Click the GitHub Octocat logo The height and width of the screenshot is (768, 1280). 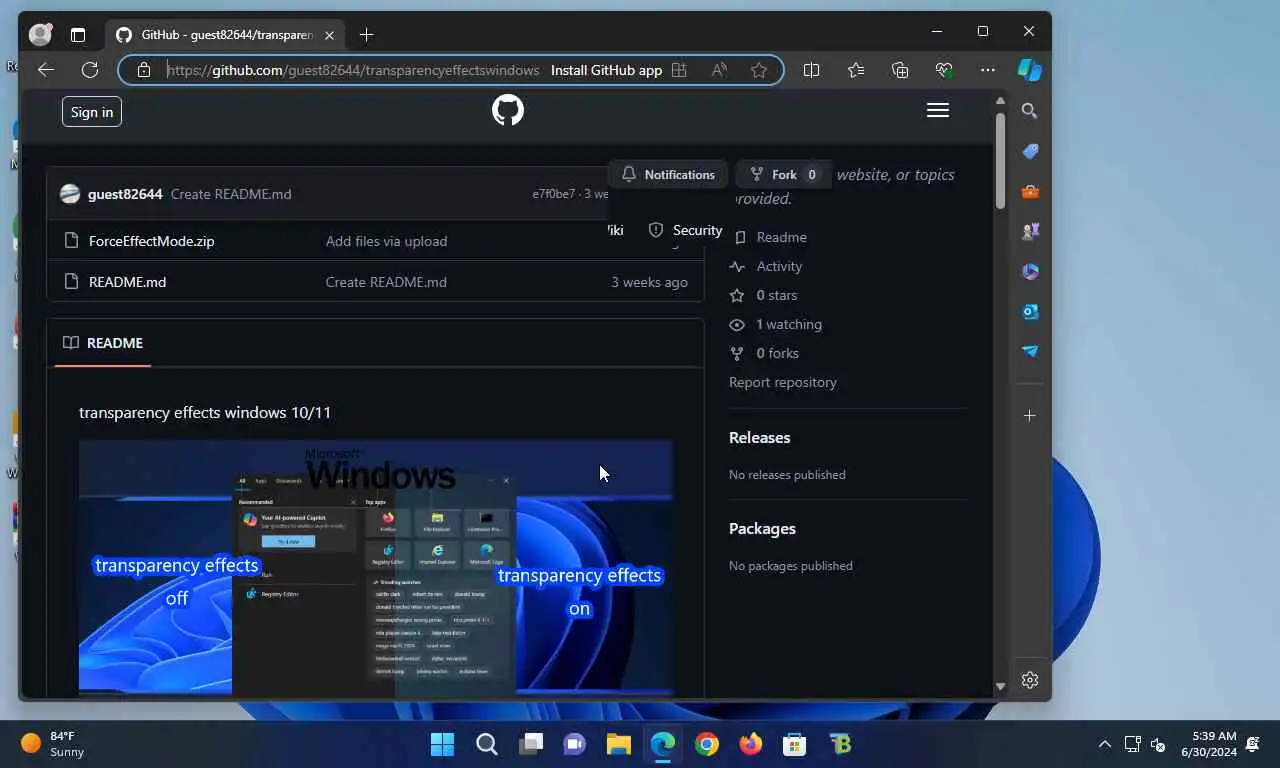(508, 110)
